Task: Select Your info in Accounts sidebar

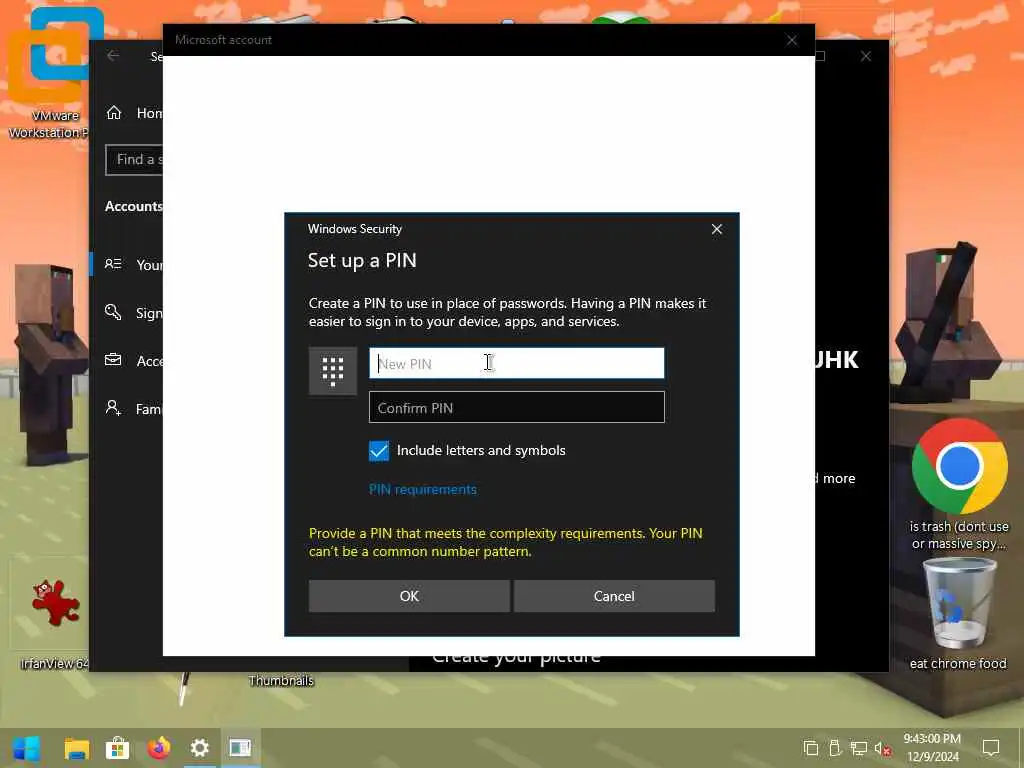Action: pyautogui.click(x=134, y=264)
